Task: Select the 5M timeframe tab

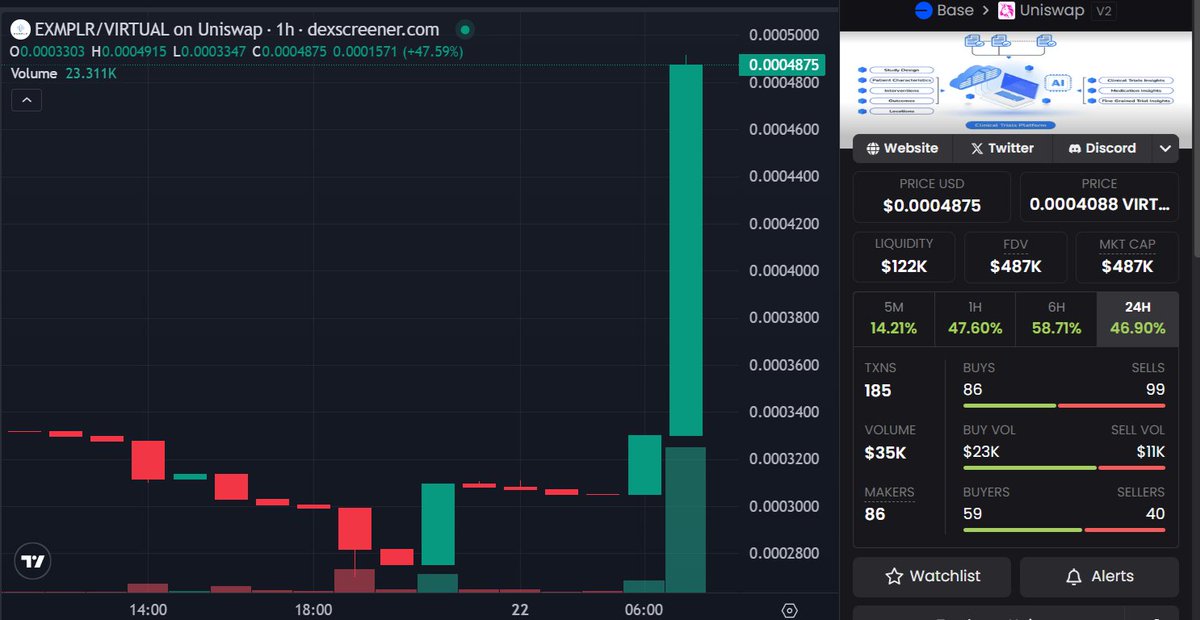Action: coord(893,319)
